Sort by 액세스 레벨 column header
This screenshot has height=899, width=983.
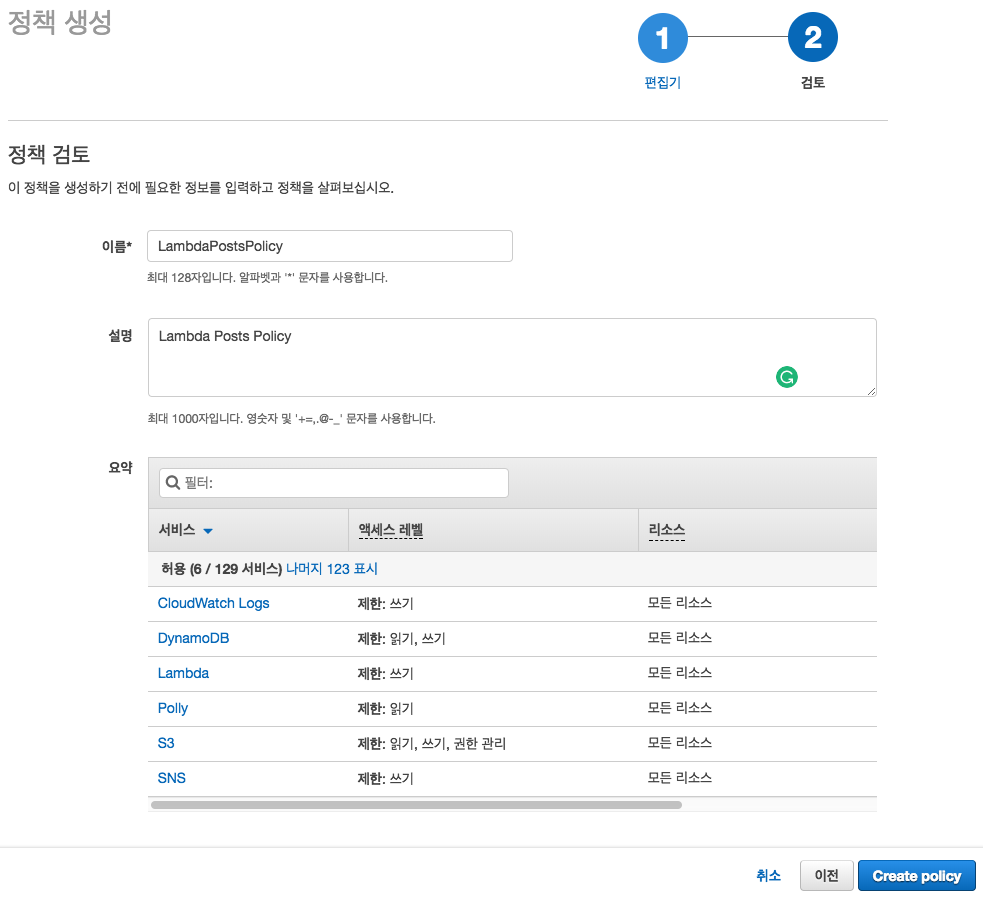click(x=391, y=530)
